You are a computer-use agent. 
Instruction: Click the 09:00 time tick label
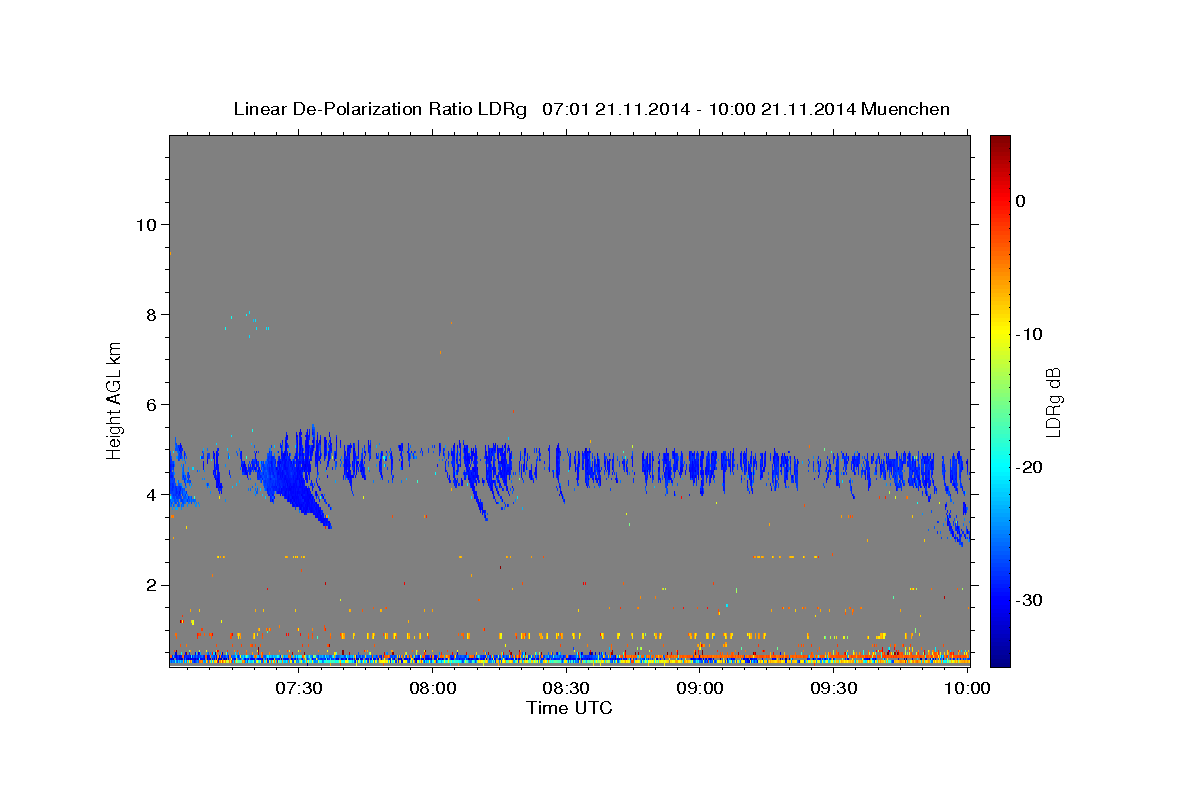[700, 688]
